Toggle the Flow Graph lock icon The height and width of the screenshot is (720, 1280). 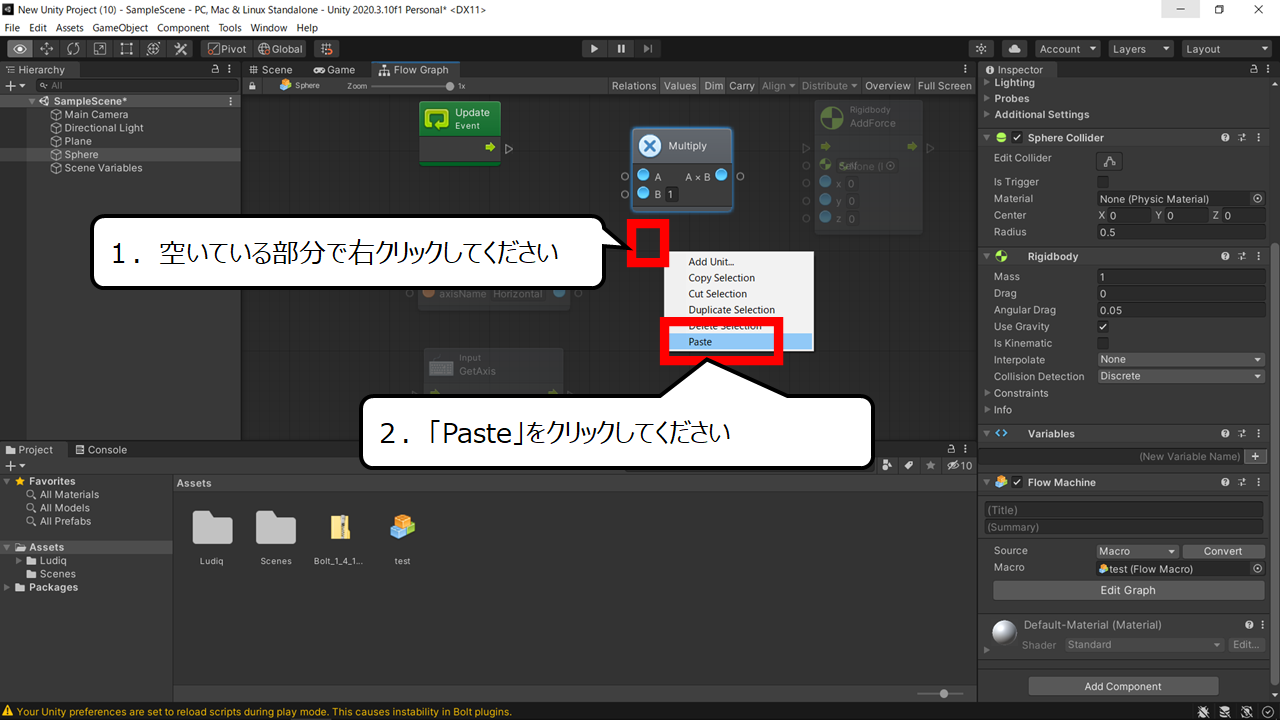coord(253,86)
